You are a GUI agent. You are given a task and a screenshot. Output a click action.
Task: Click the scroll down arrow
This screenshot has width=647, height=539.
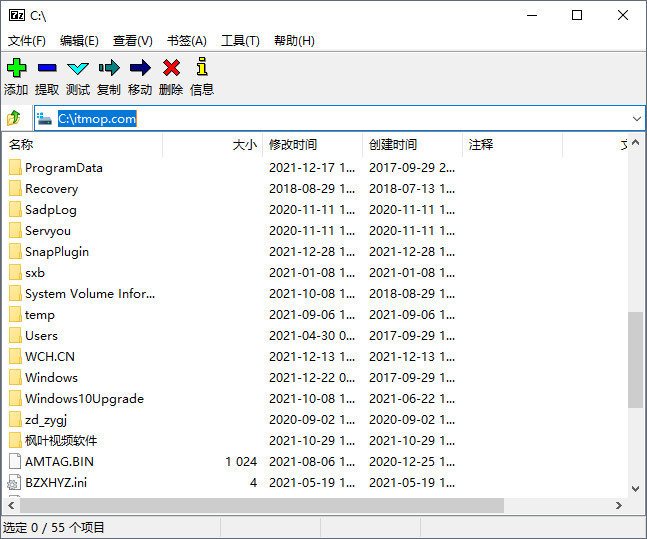[x=635, y=489]
